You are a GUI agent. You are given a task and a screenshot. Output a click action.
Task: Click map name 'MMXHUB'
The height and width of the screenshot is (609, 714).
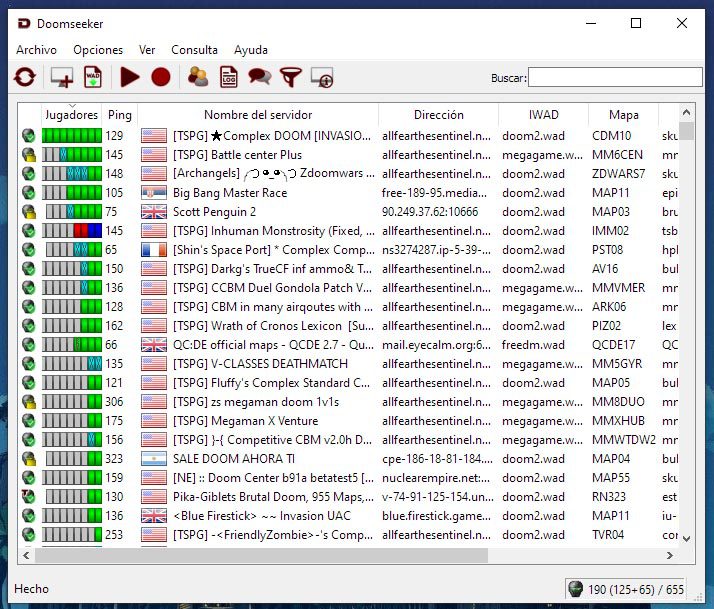point(618,421)
